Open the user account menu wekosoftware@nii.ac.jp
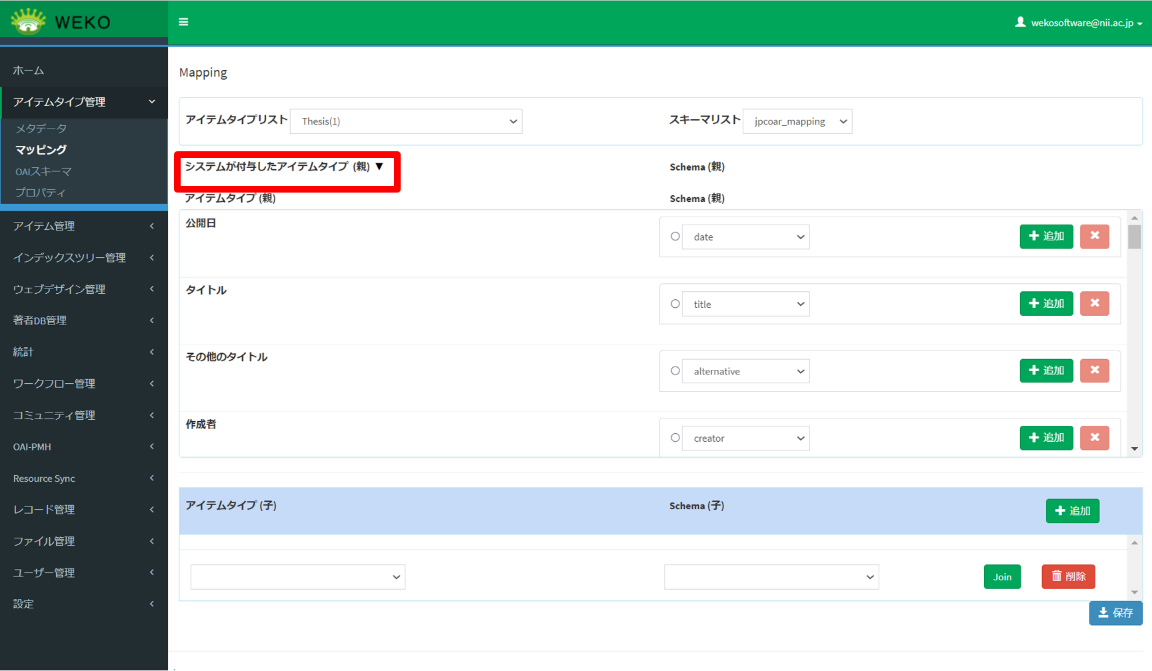The width and height of the screenshot is (1152, 671). click(x=1078, y=22)
